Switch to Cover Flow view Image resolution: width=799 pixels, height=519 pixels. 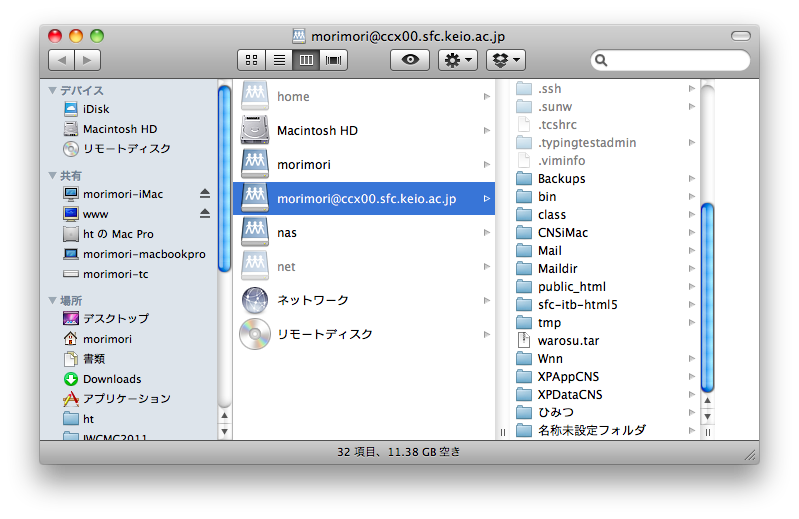pyautogui.click(x=333, y=60)
